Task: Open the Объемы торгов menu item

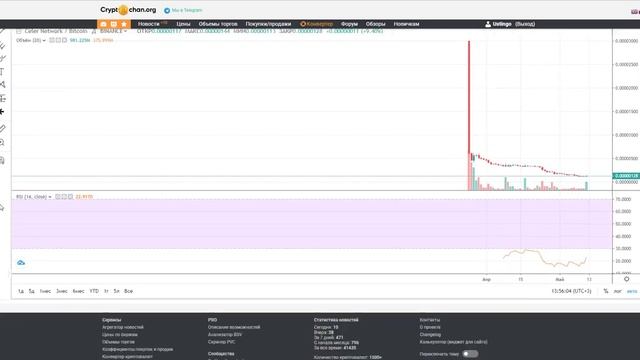Action: coord(218,24)
